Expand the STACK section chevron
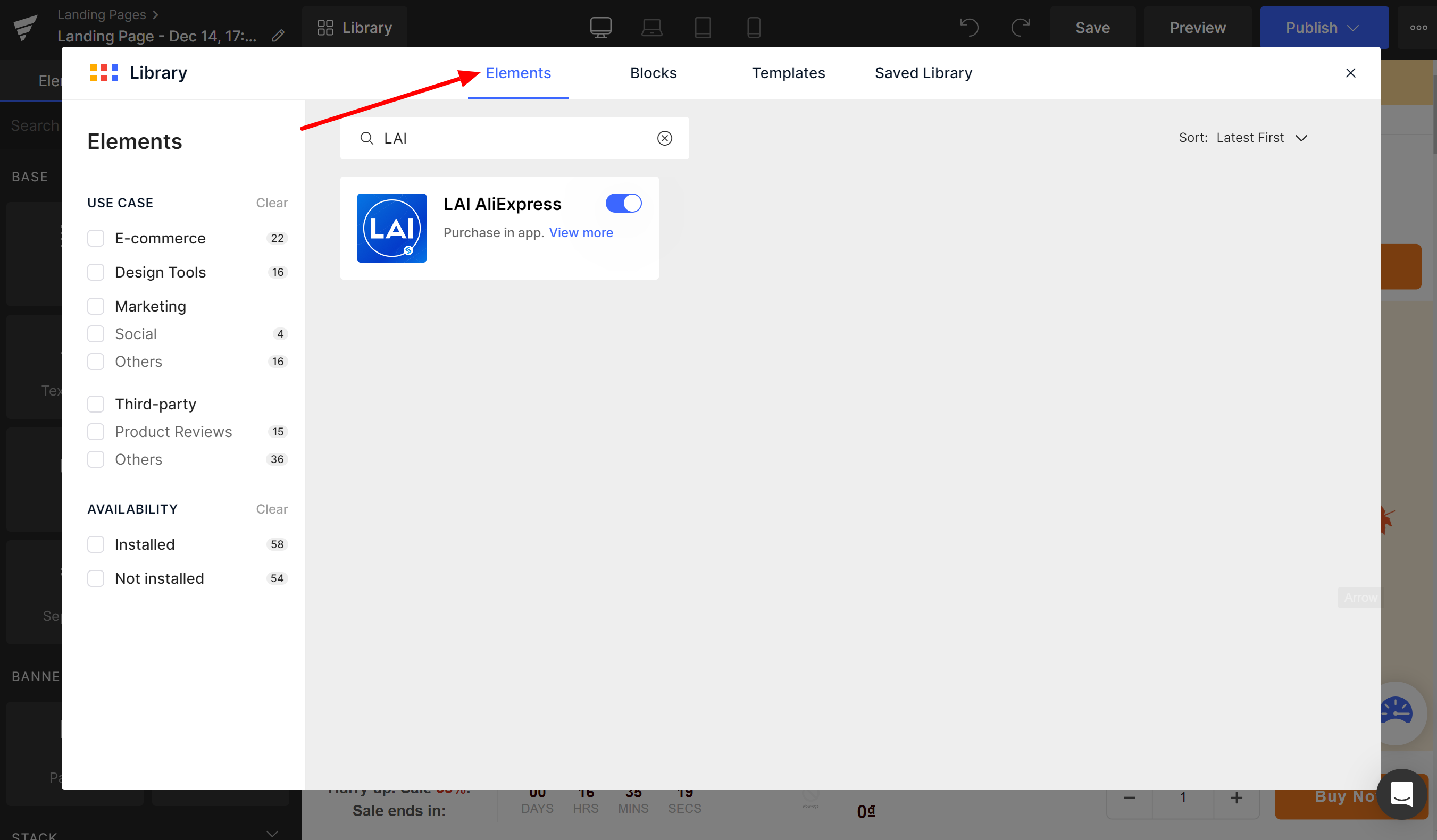The height and width of the screenshot is (840, 1437). point(273,833)
